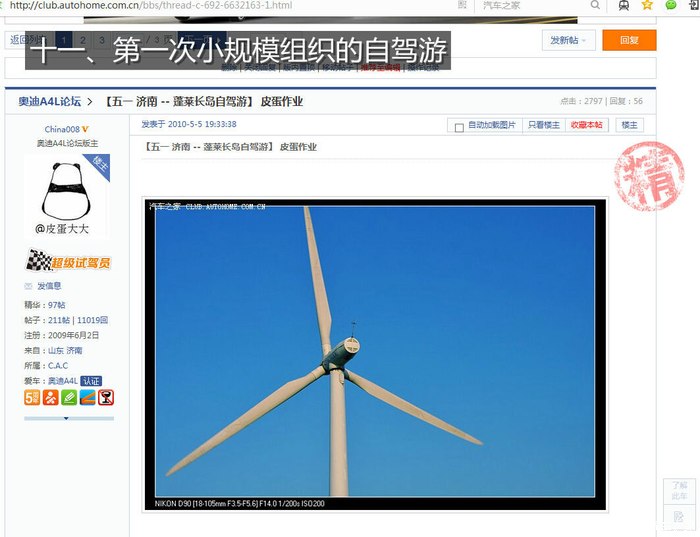Click the browser address bar URL
The height and width of the screenshot is (537, 700).
click(x=150, y=6)
